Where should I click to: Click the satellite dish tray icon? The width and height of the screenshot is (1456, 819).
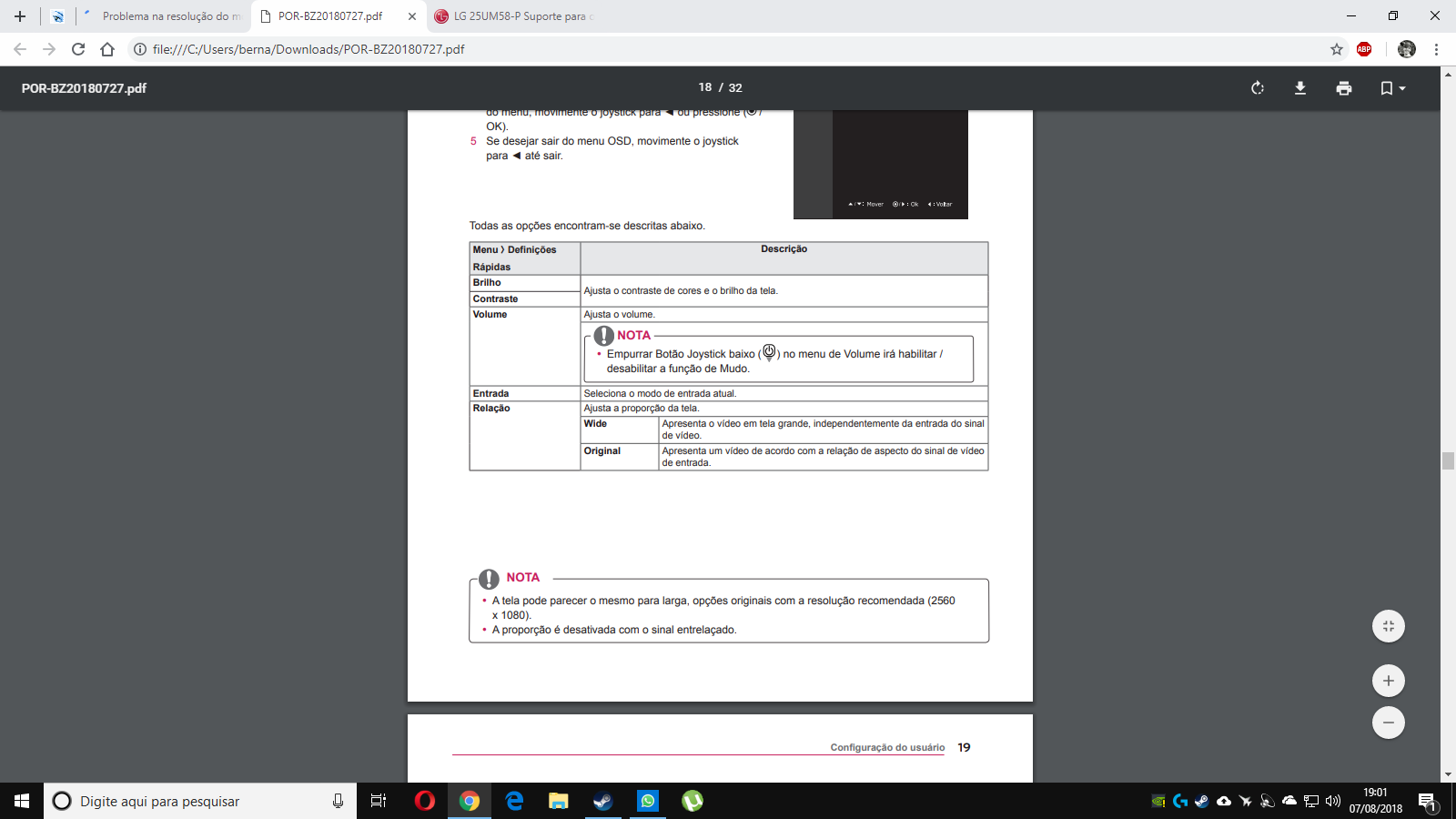coord(1268,801)
